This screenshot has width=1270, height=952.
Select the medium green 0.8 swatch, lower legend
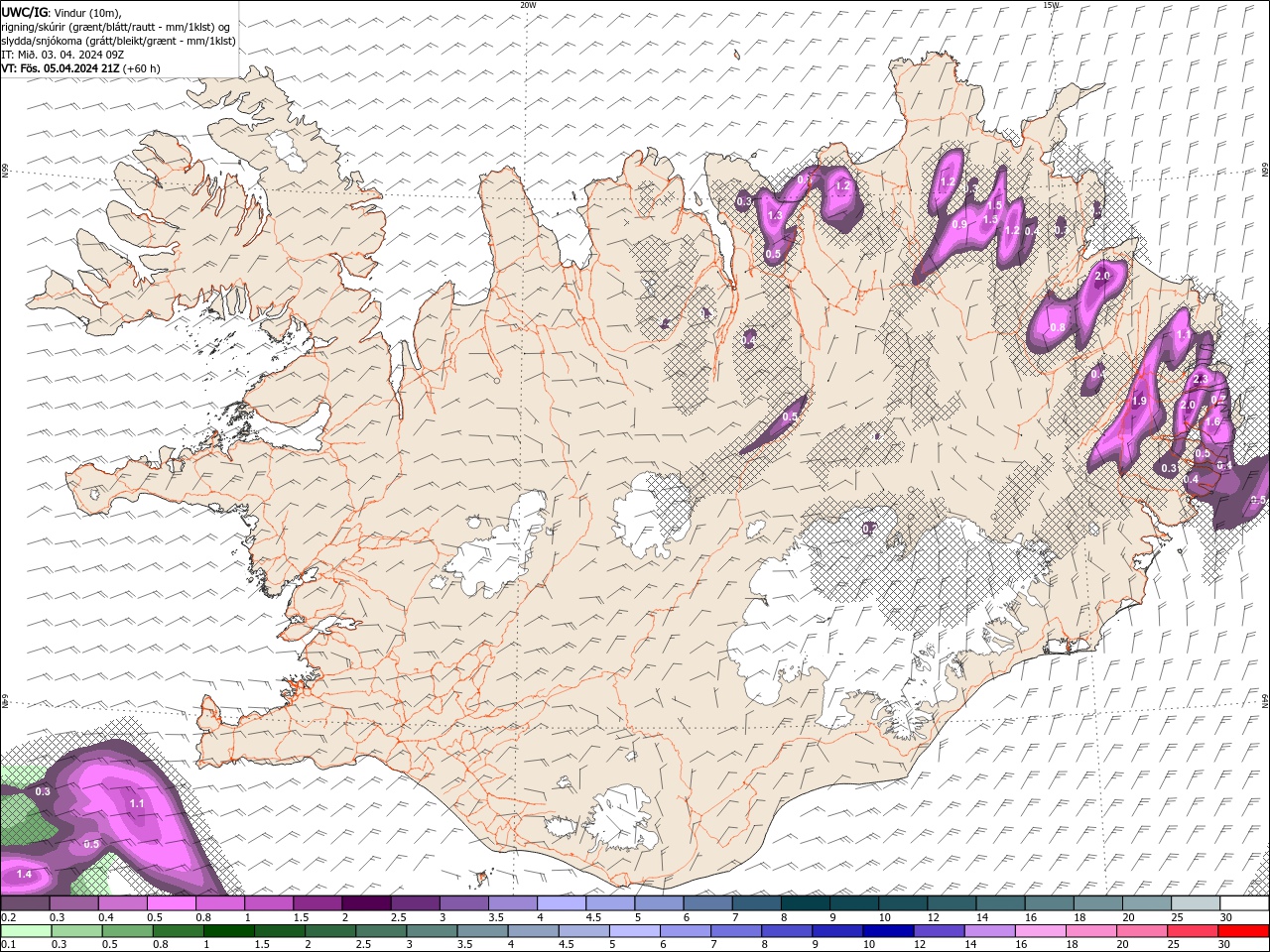tap(178, 931)
